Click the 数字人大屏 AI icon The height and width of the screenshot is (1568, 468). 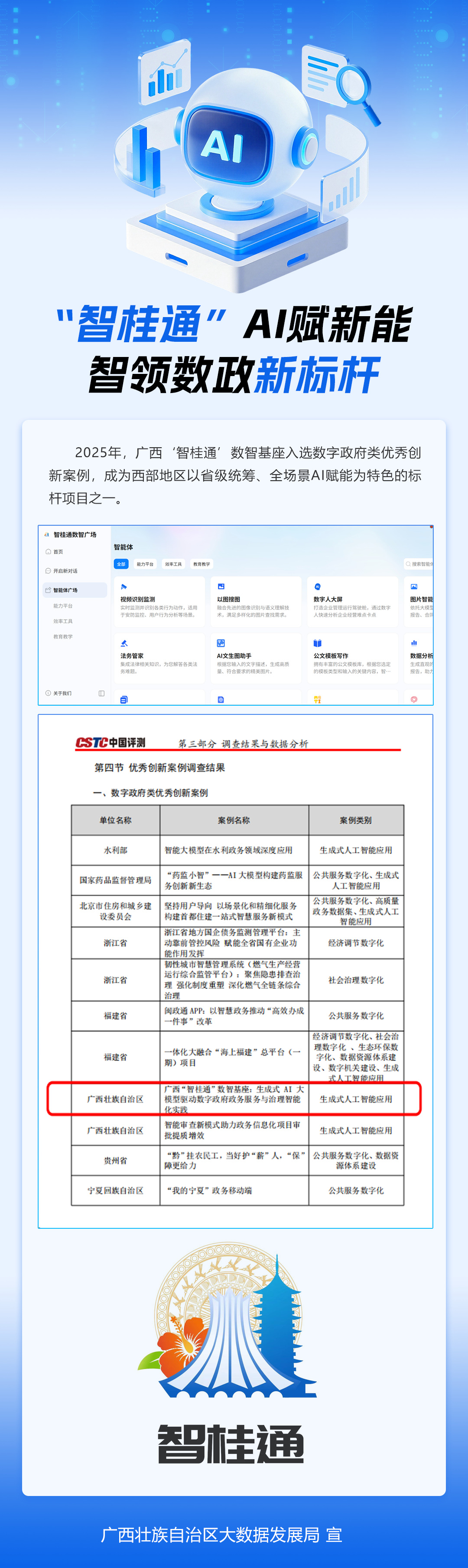(x=317, y=587)
